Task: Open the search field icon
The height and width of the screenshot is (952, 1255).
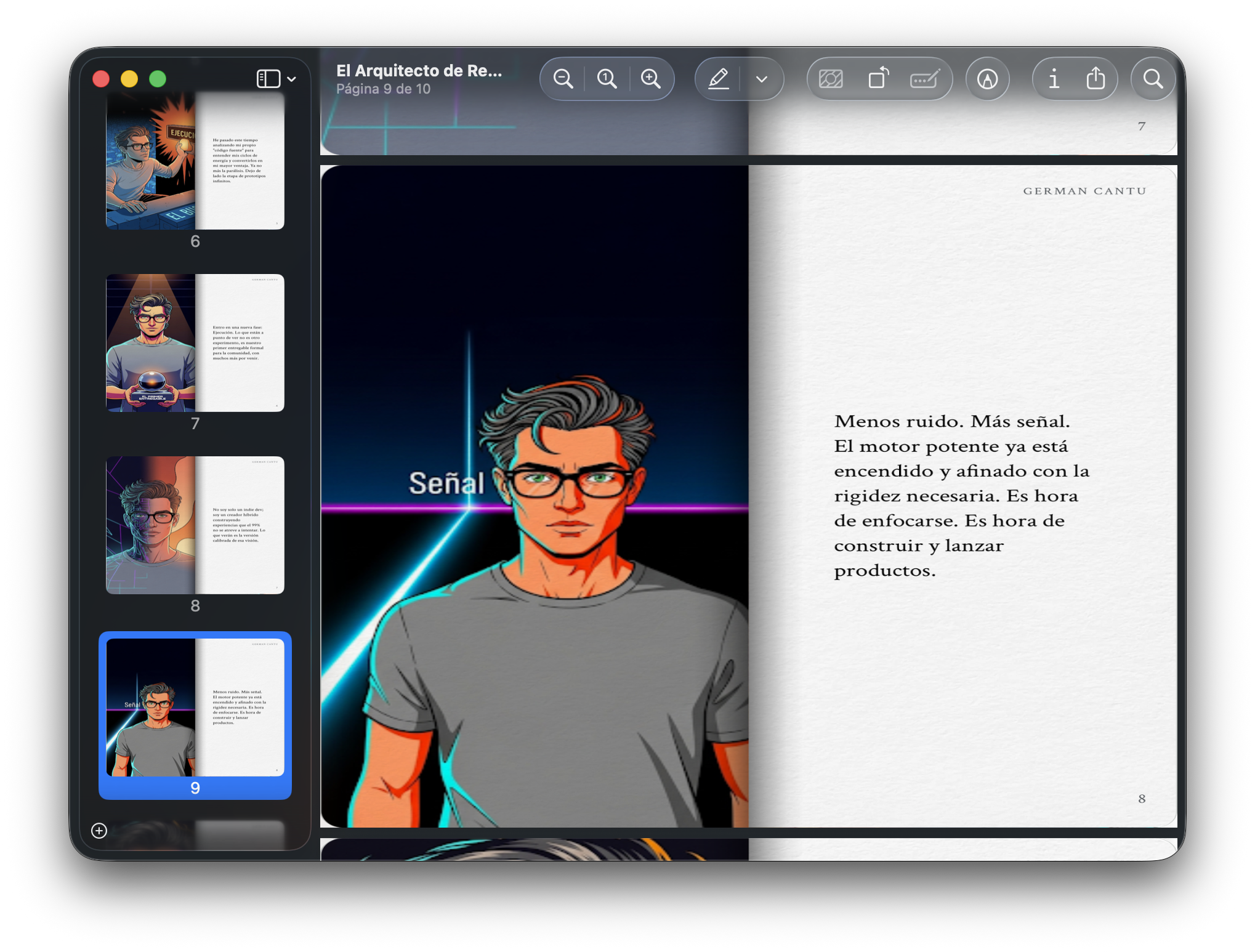Action: [x=1153, y=79]
